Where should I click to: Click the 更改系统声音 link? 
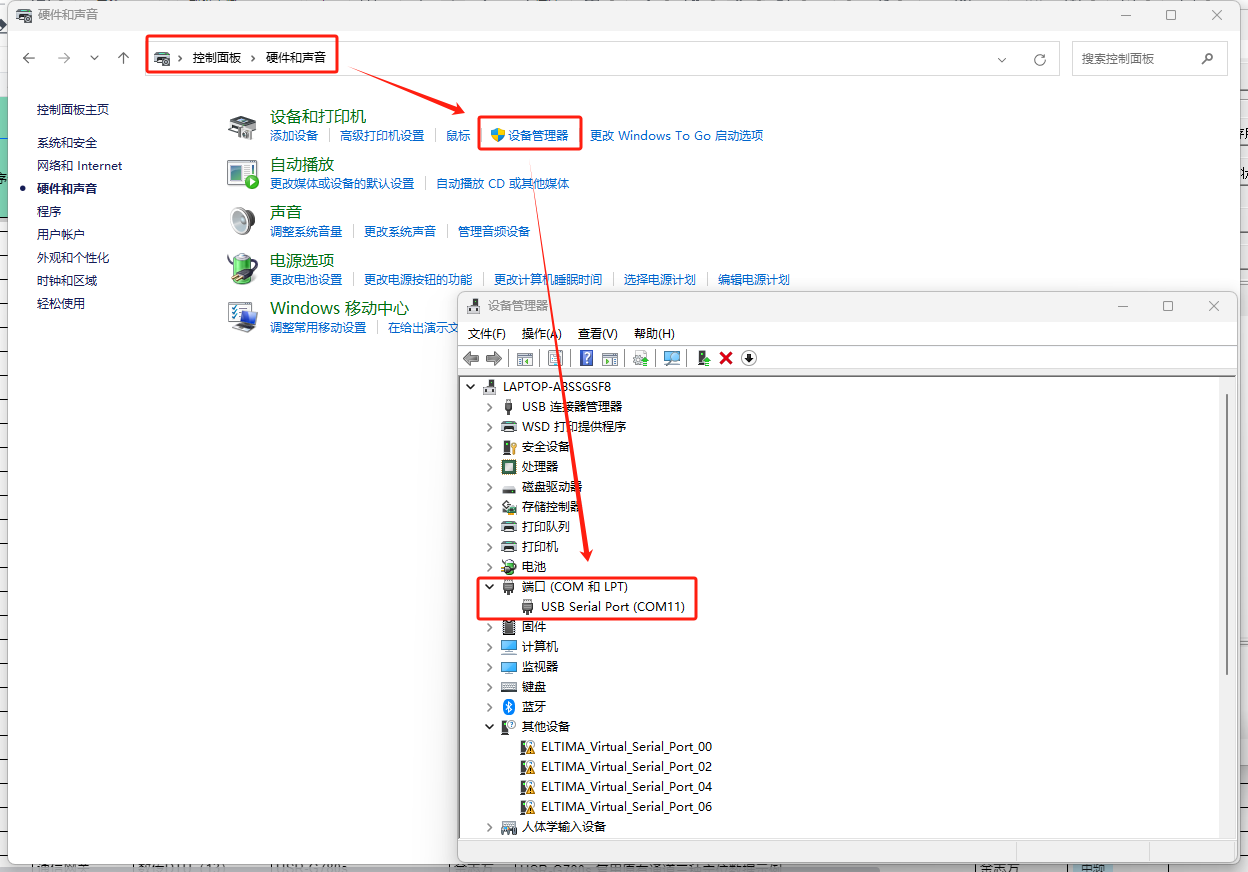pyautogui.click(x=400, y=231)
